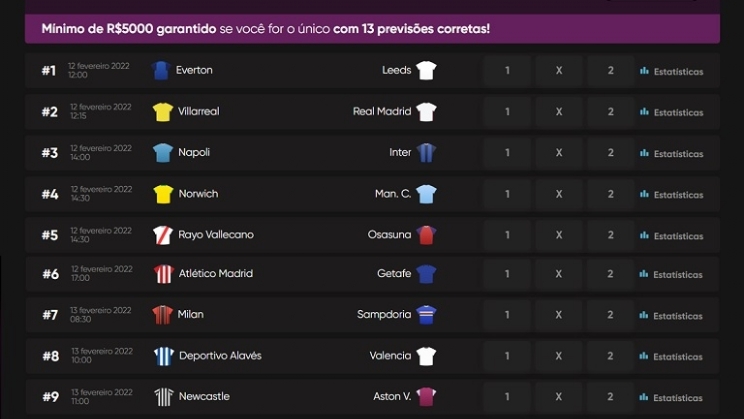Viewport: 744px width, 419px height.
Task: Click the Rayo Vallecano team name
Action: point(216,235)
